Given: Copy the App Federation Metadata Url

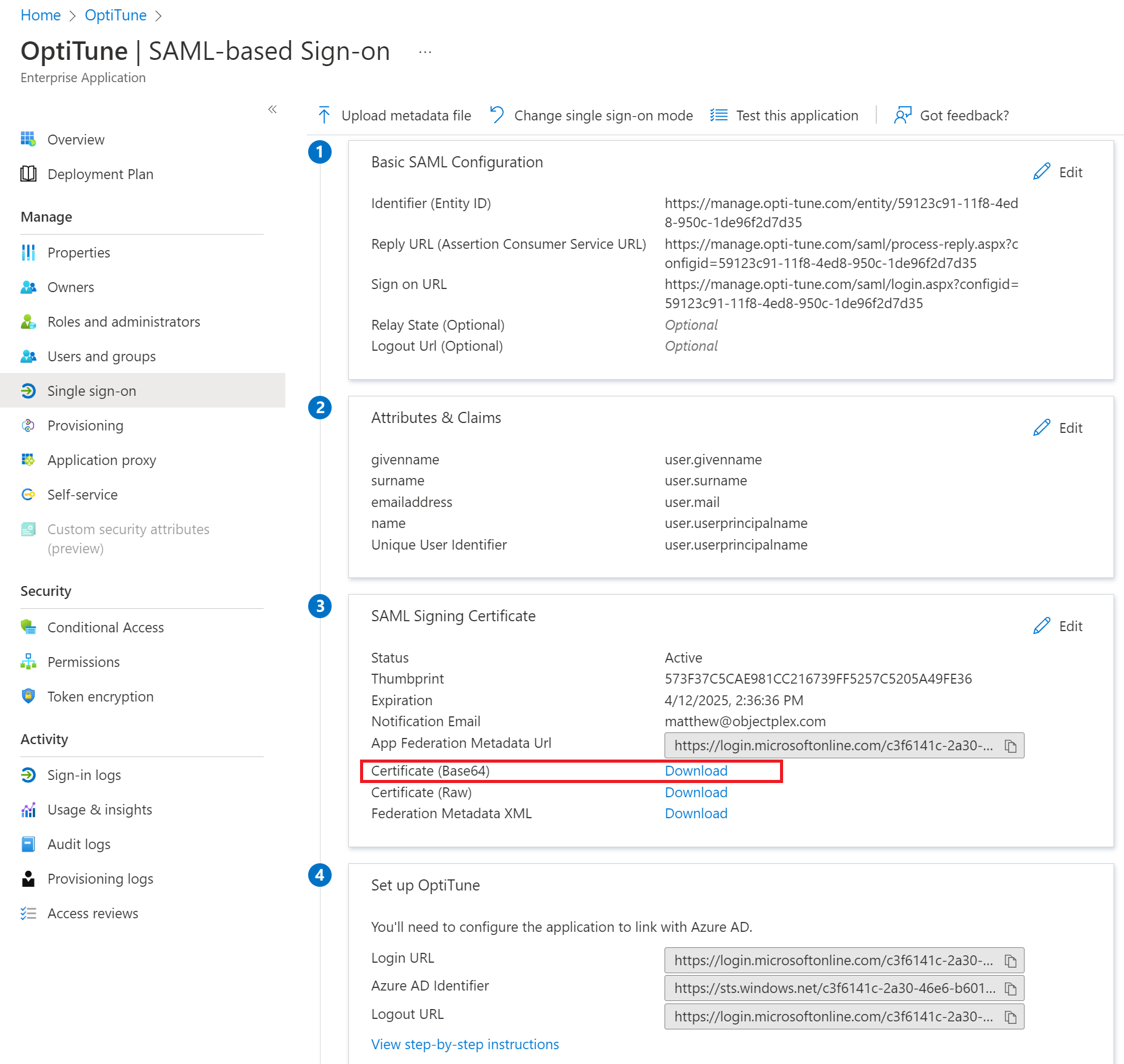Looking at the screenshot, I should [1010, 746].
